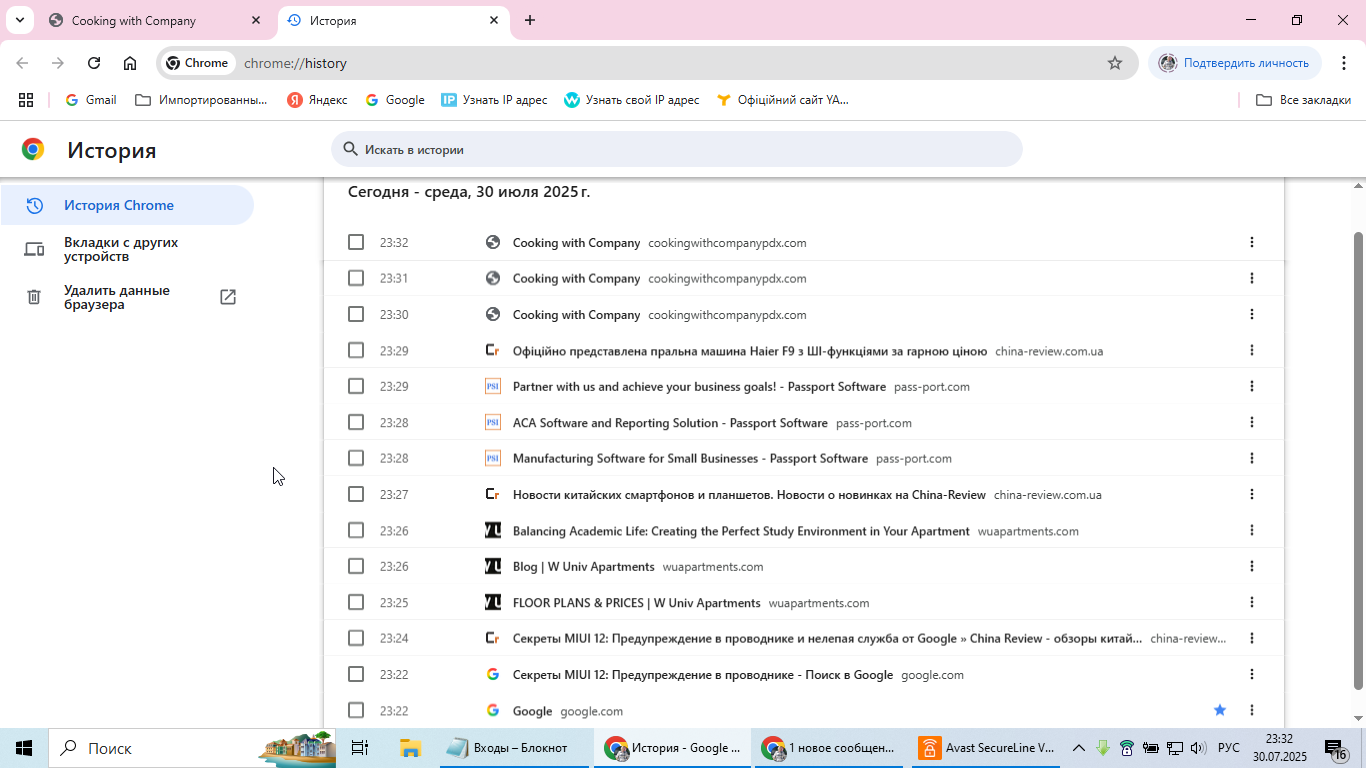Viewport: 1366px width, 768px height.
Task: Check the 23:30 Cooking with Company entry
Action: pos(356,314)
